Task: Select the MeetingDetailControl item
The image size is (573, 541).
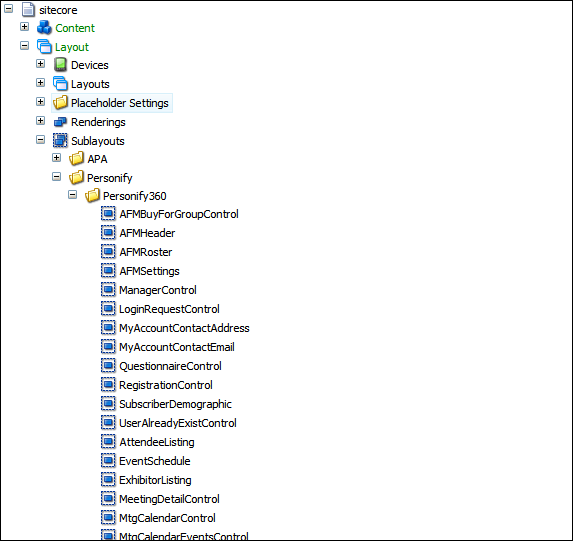Action: (169, 499)
